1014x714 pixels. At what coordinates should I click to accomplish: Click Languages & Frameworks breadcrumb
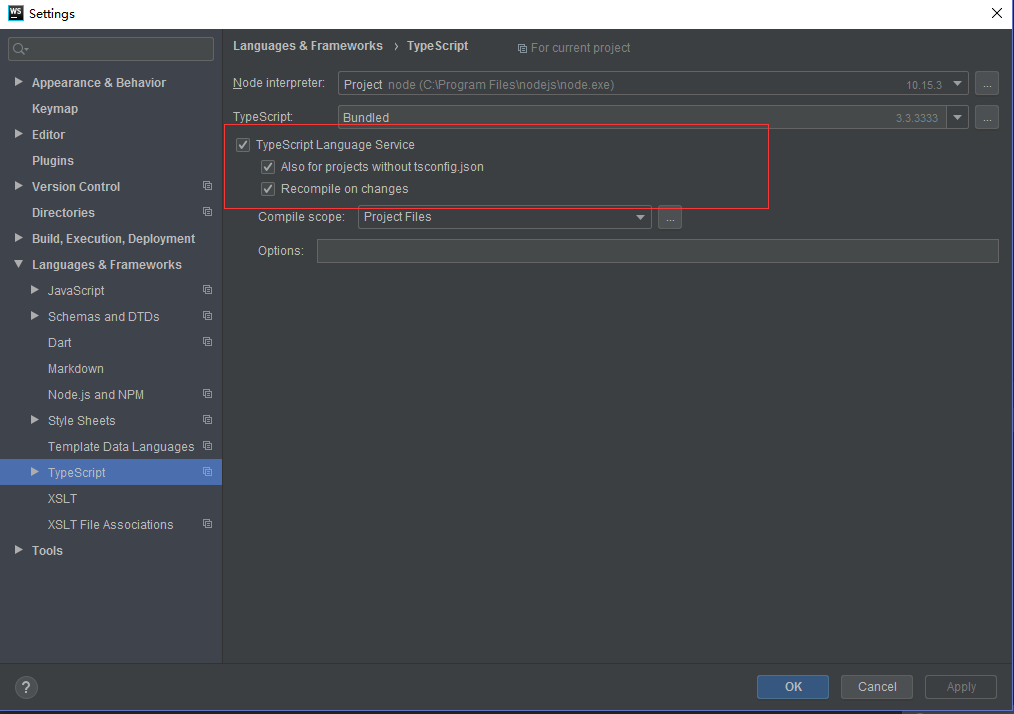pos(308,46)
